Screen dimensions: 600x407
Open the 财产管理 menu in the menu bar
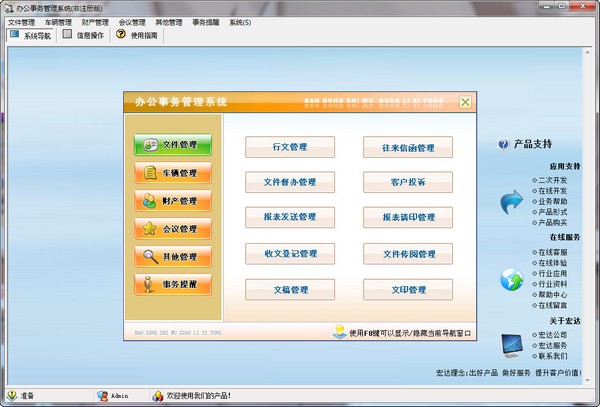coord(95,23)
